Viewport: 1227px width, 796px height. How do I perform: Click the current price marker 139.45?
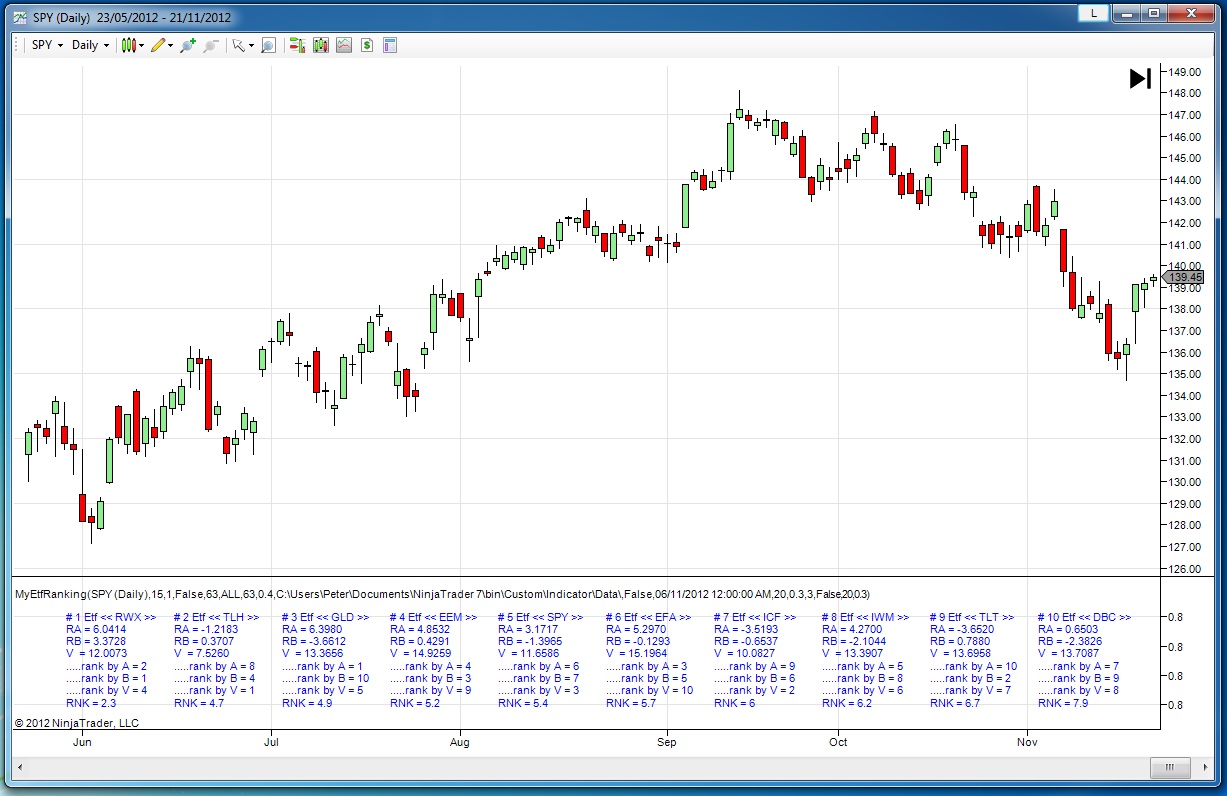[x=1183, y=277]
